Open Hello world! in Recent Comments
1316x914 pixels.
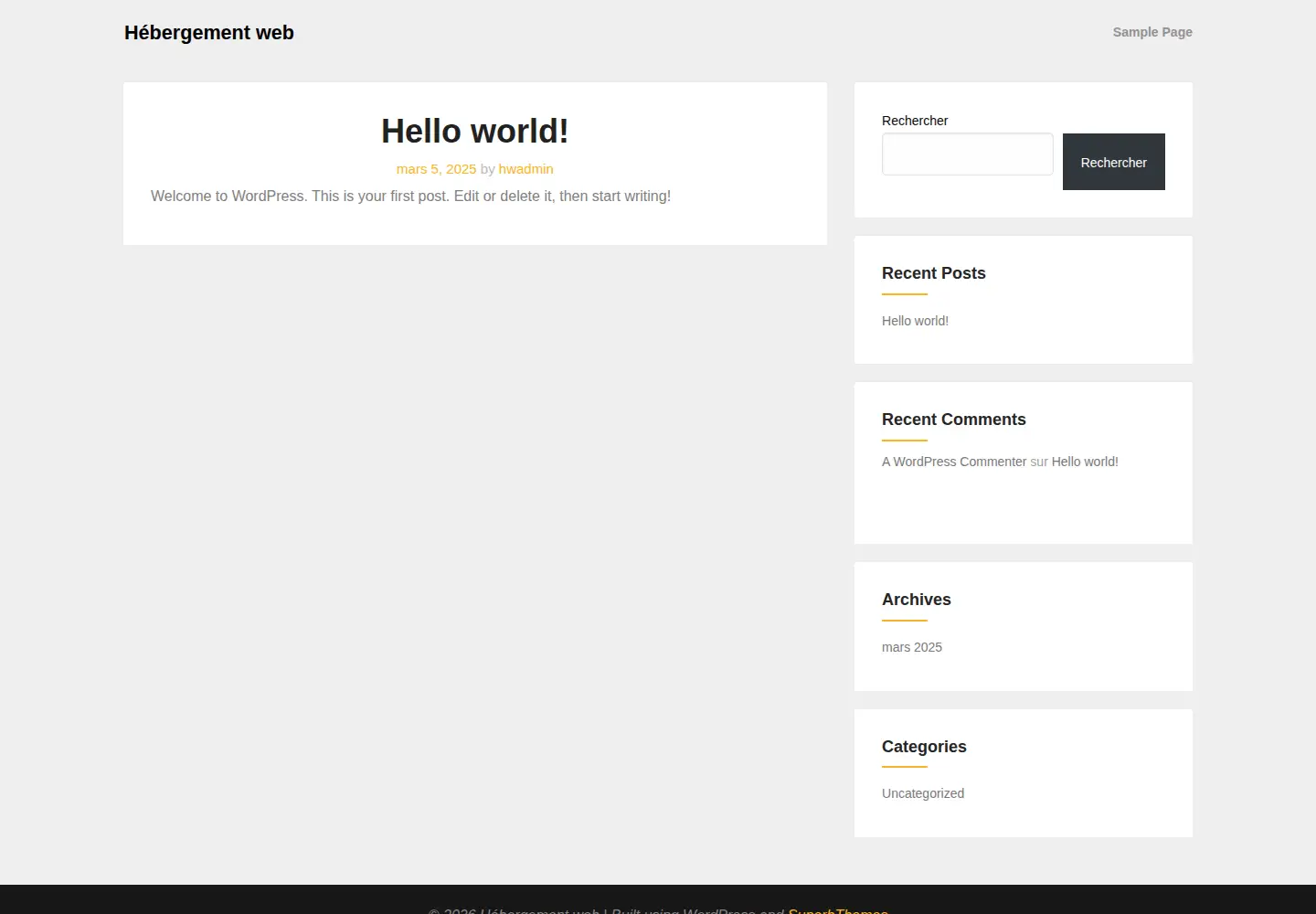(1085, 462)
